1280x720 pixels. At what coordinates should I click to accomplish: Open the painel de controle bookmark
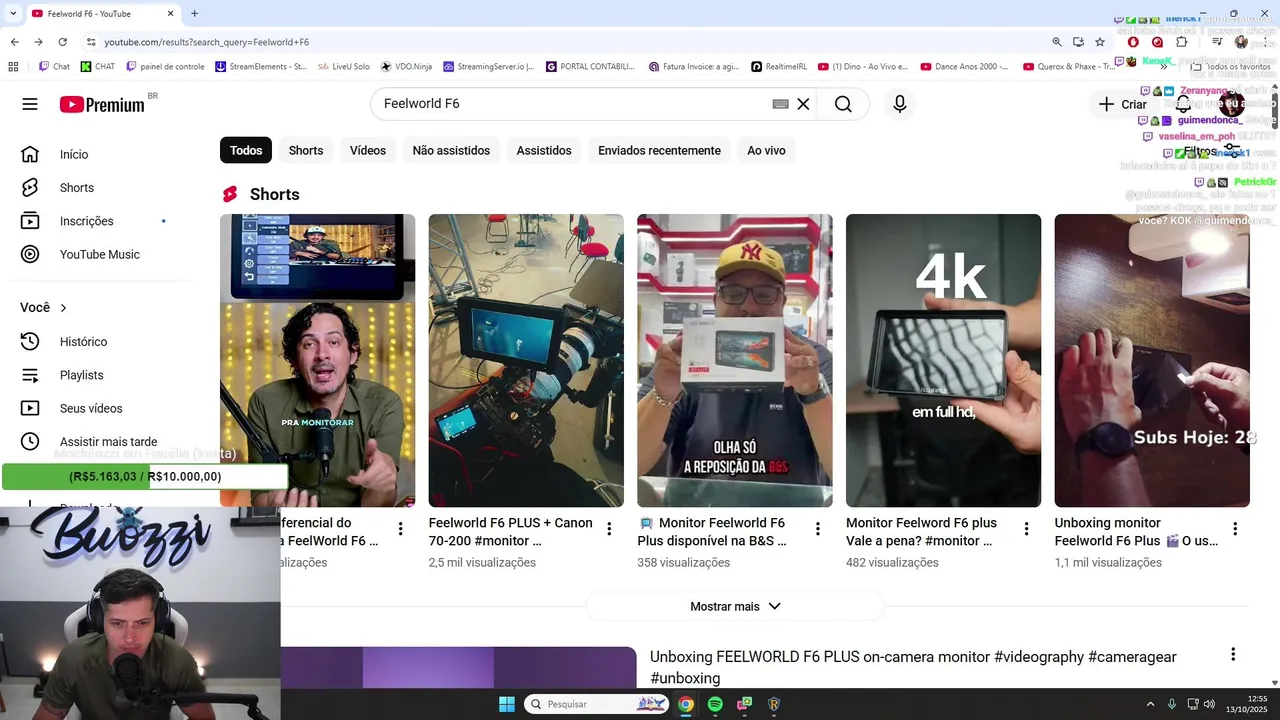(x=165, y=67)
